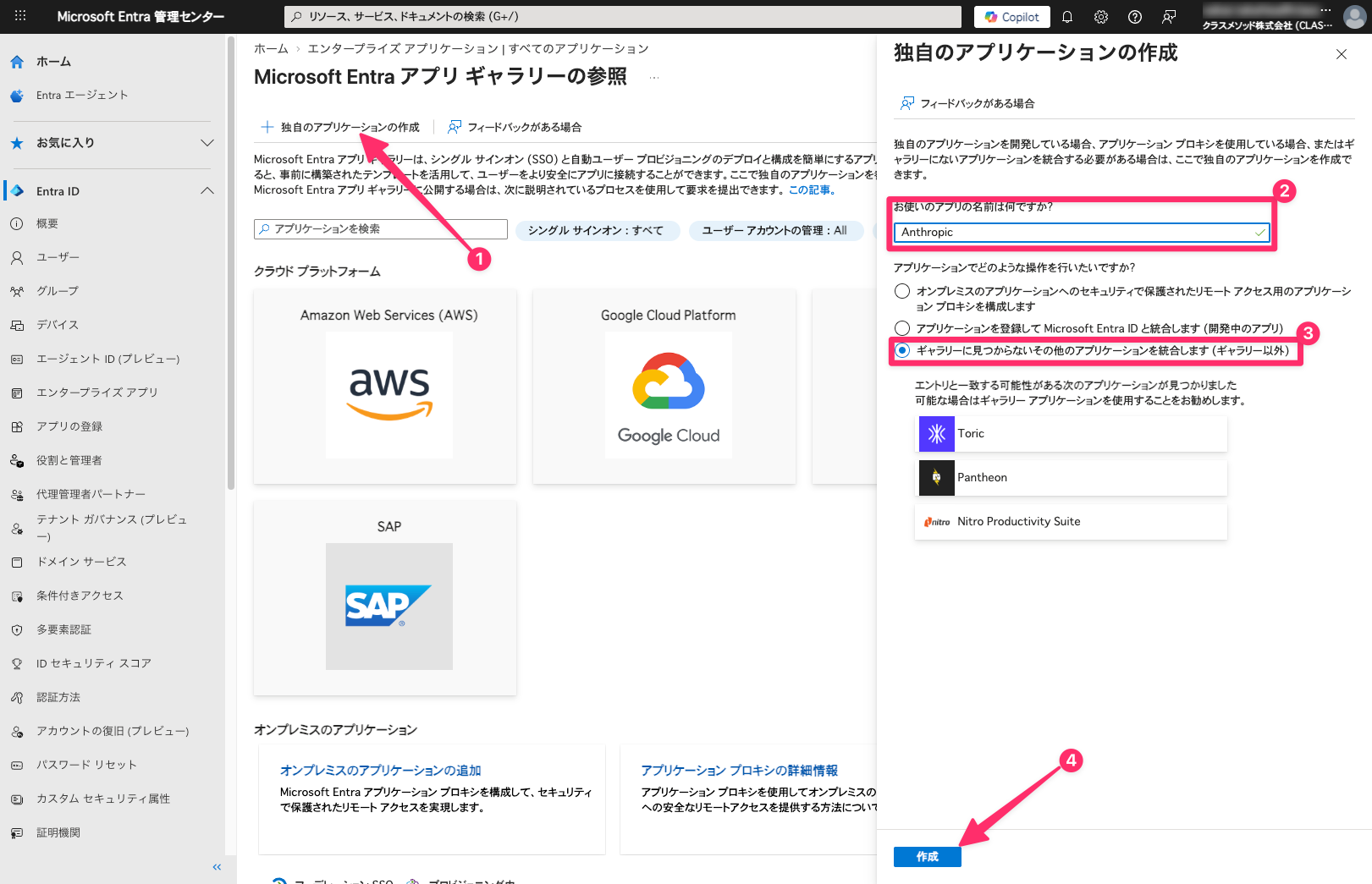Open the help question mark icon
Viewport: 1372px width, 884px height.
1135,17
